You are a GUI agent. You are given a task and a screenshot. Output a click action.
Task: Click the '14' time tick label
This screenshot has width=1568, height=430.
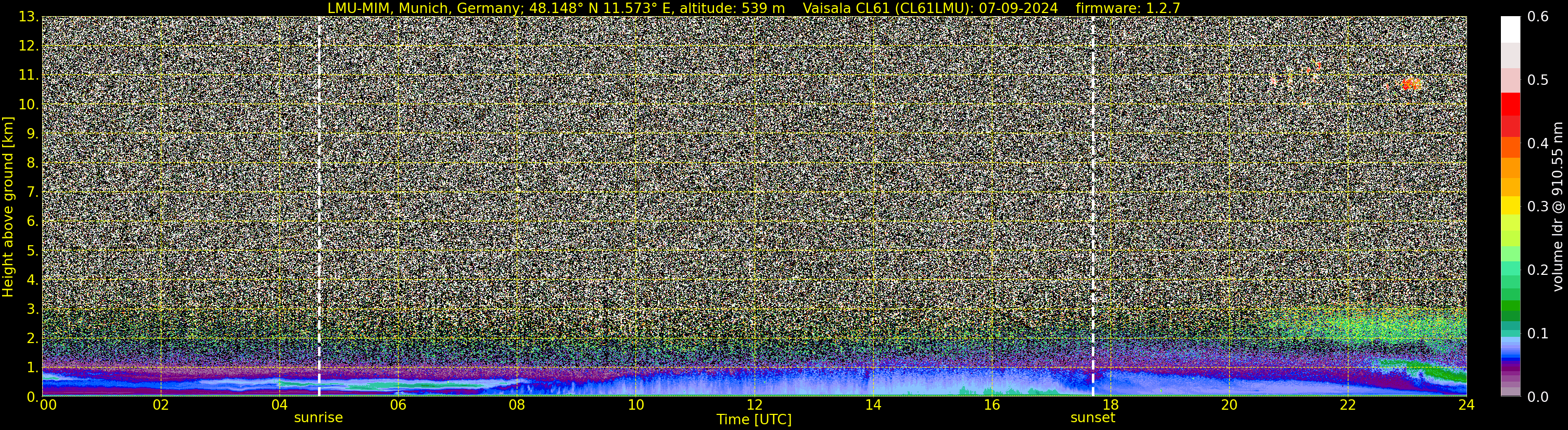873,405
